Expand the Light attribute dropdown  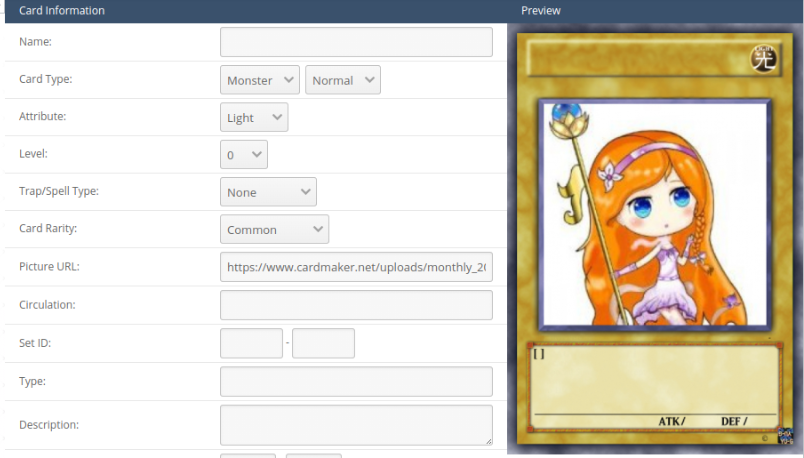click(x=254, y=117)
